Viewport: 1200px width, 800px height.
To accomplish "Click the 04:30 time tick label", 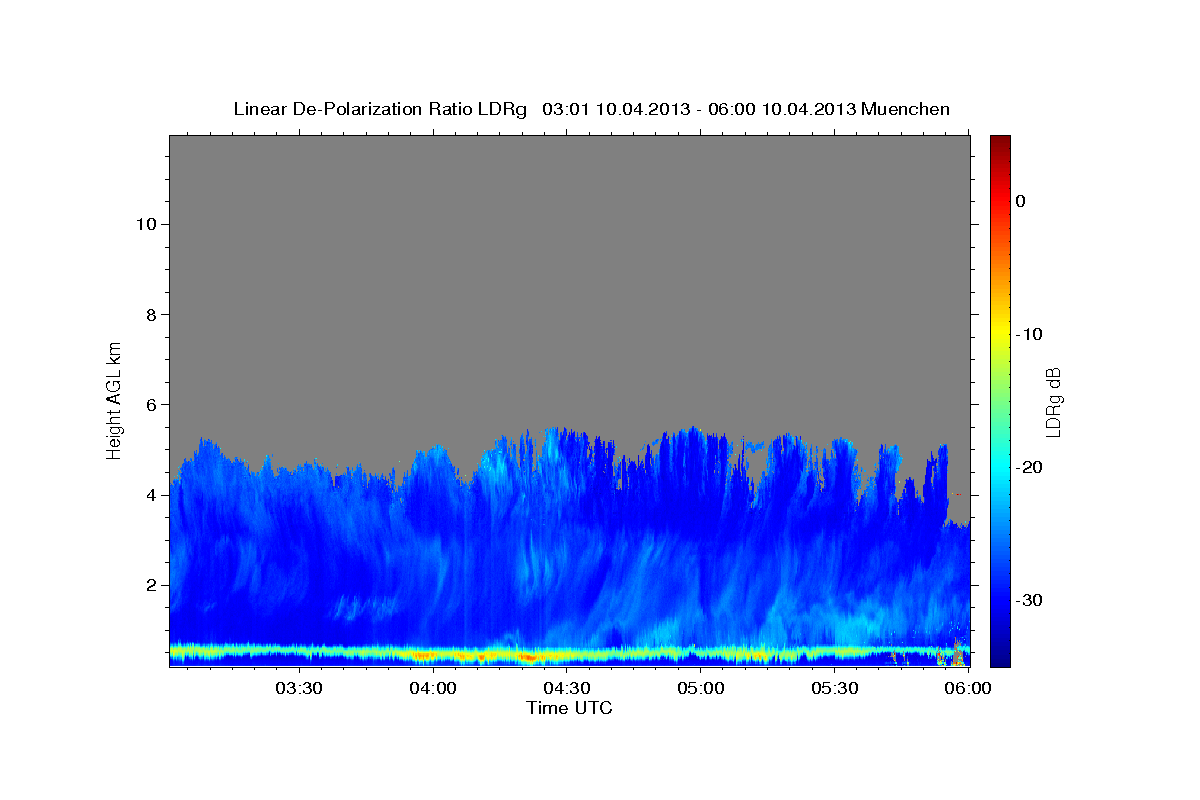I will click(x=567, y=689).
